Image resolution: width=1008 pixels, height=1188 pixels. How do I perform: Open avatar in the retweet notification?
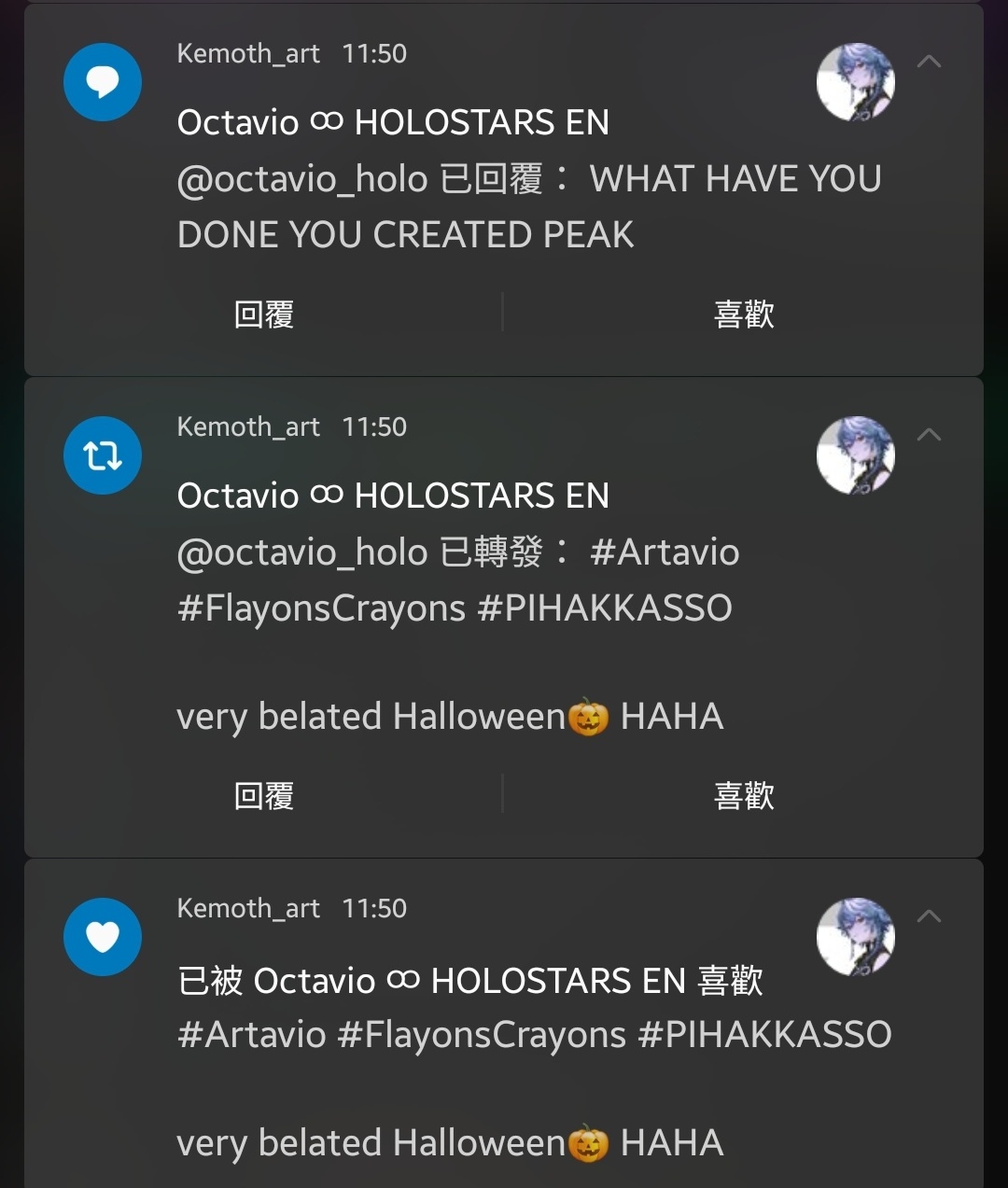pyautogui.click(x=856, y=455)
